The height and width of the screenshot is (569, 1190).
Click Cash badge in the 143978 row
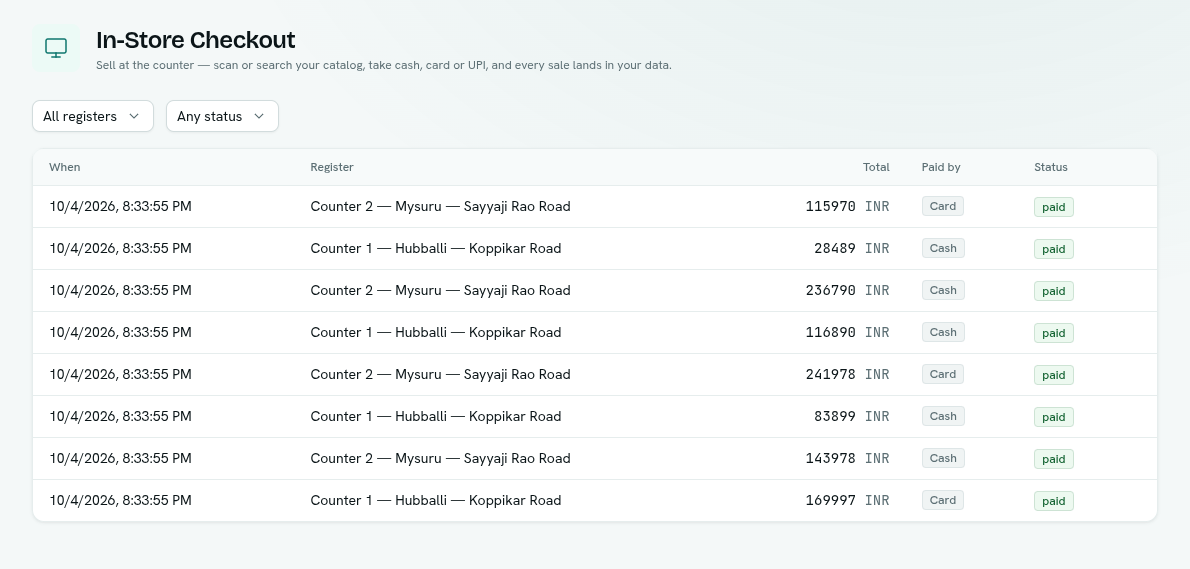click(943, 458)
